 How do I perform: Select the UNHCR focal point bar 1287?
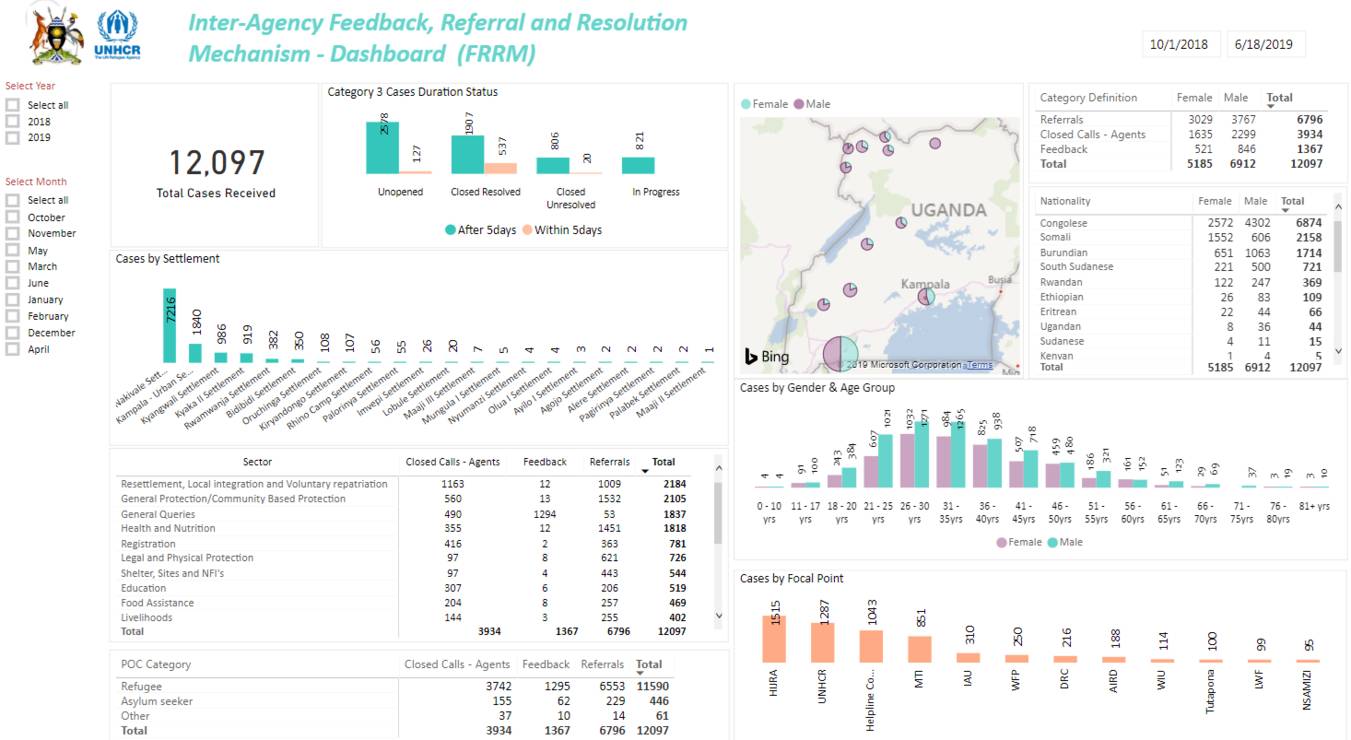pos(822,642)
